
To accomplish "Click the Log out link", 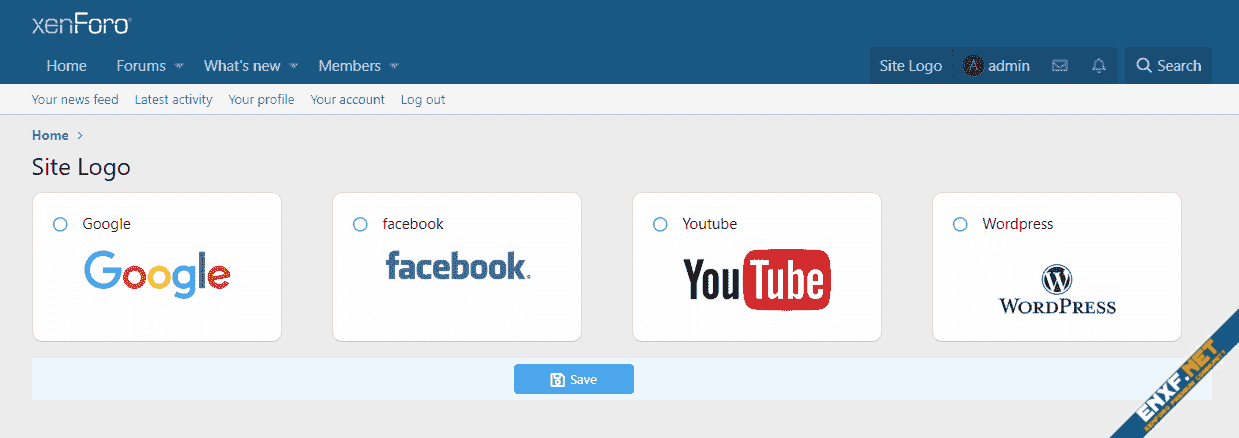I will point(423,99).
